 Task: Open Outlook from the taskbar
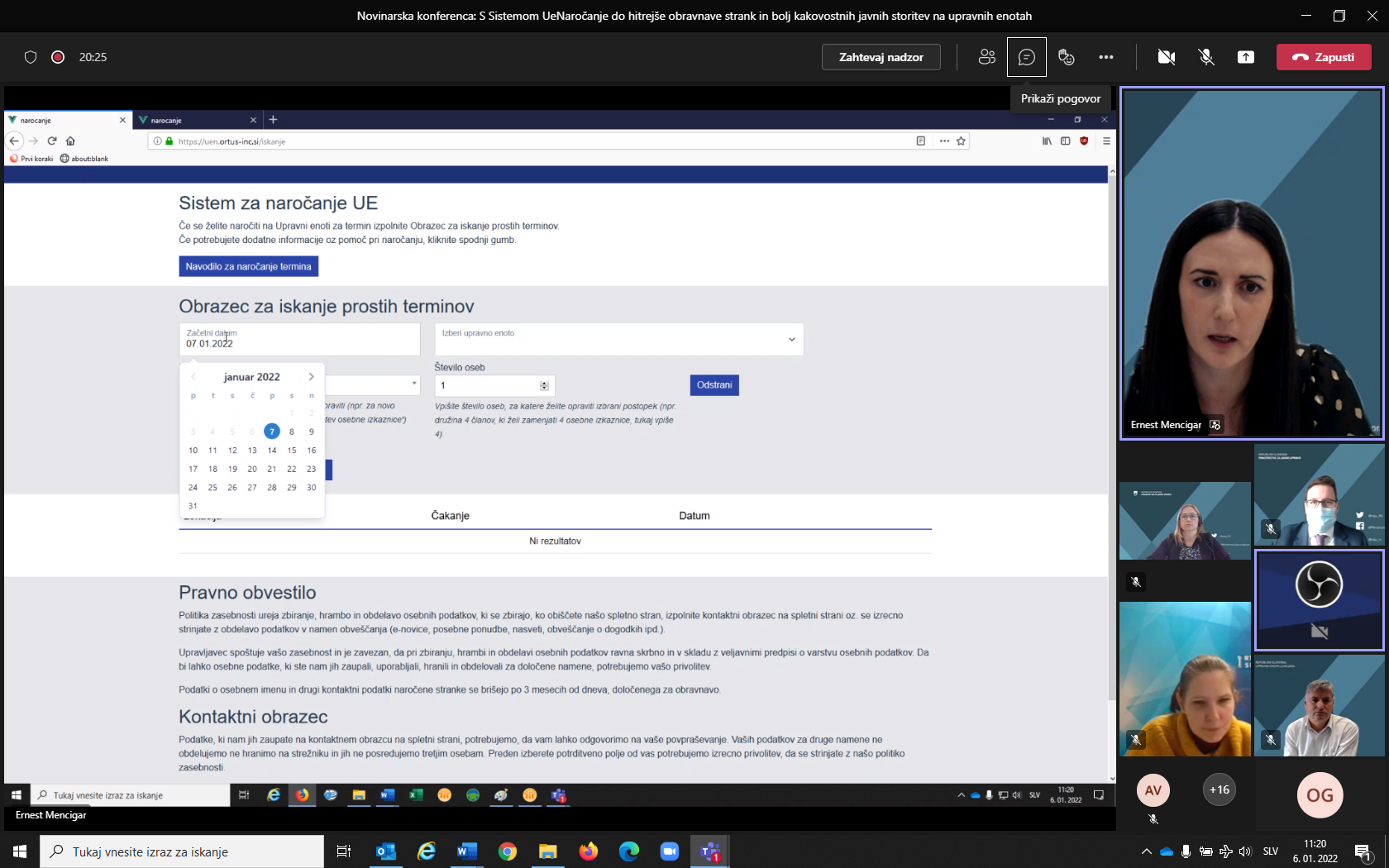(x=386, y=851)
